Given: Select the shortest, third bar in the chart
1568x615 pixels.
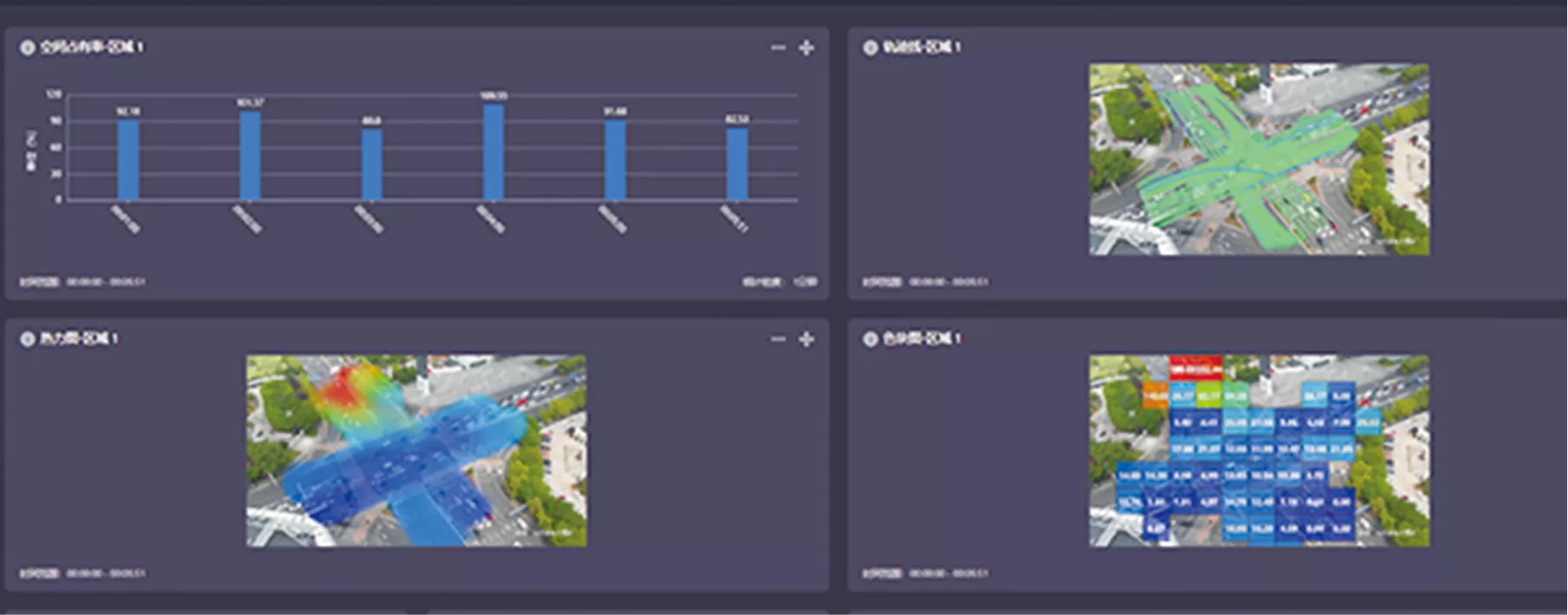Looking at the screenshot, I should pyautogui.click(x=372, y=165).
